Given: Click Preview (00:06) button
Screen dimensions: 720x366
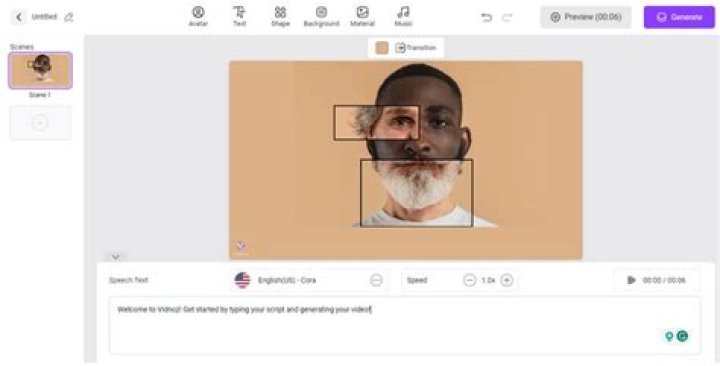Looking at the screenshot, I should [x=585, y=17].
